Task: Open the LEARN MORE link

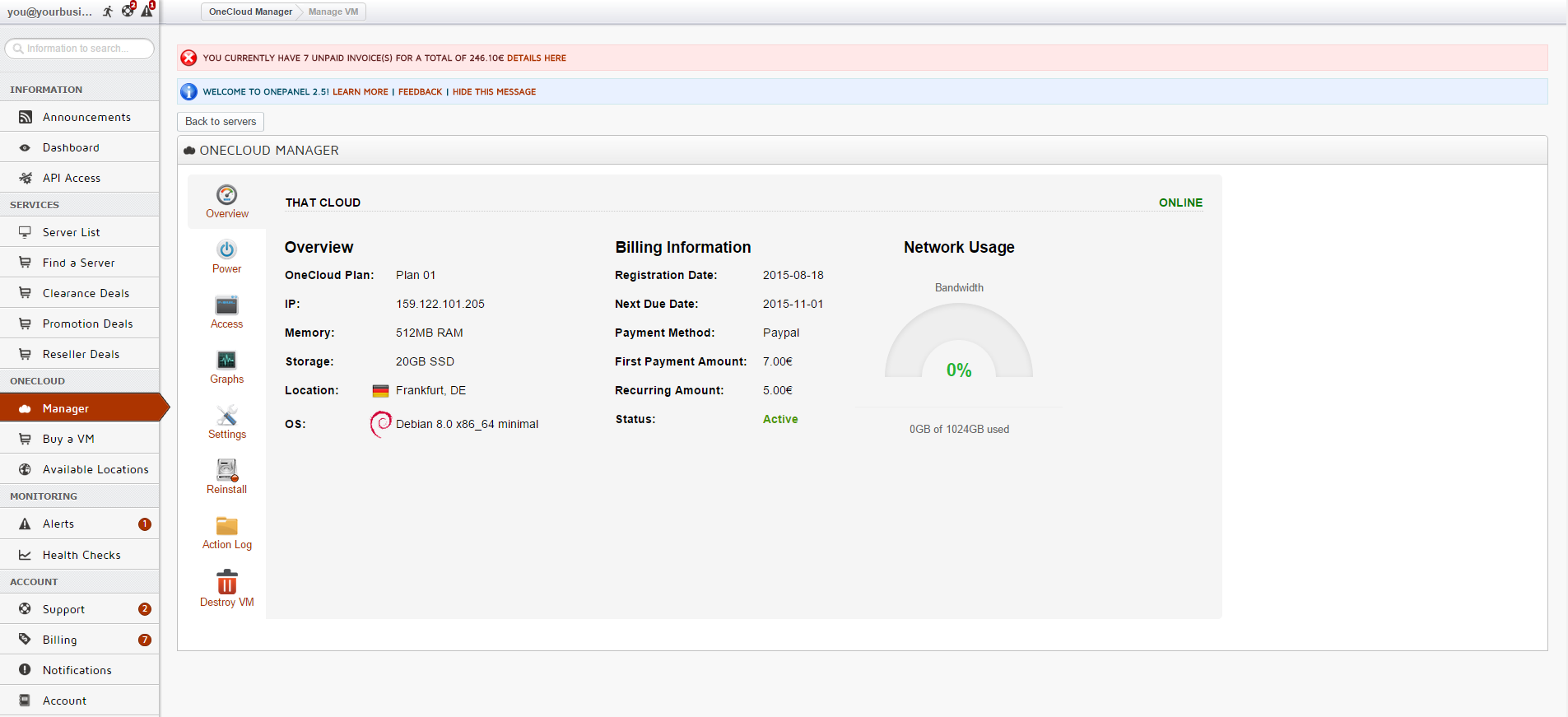Action: click(x=360, y=92)
